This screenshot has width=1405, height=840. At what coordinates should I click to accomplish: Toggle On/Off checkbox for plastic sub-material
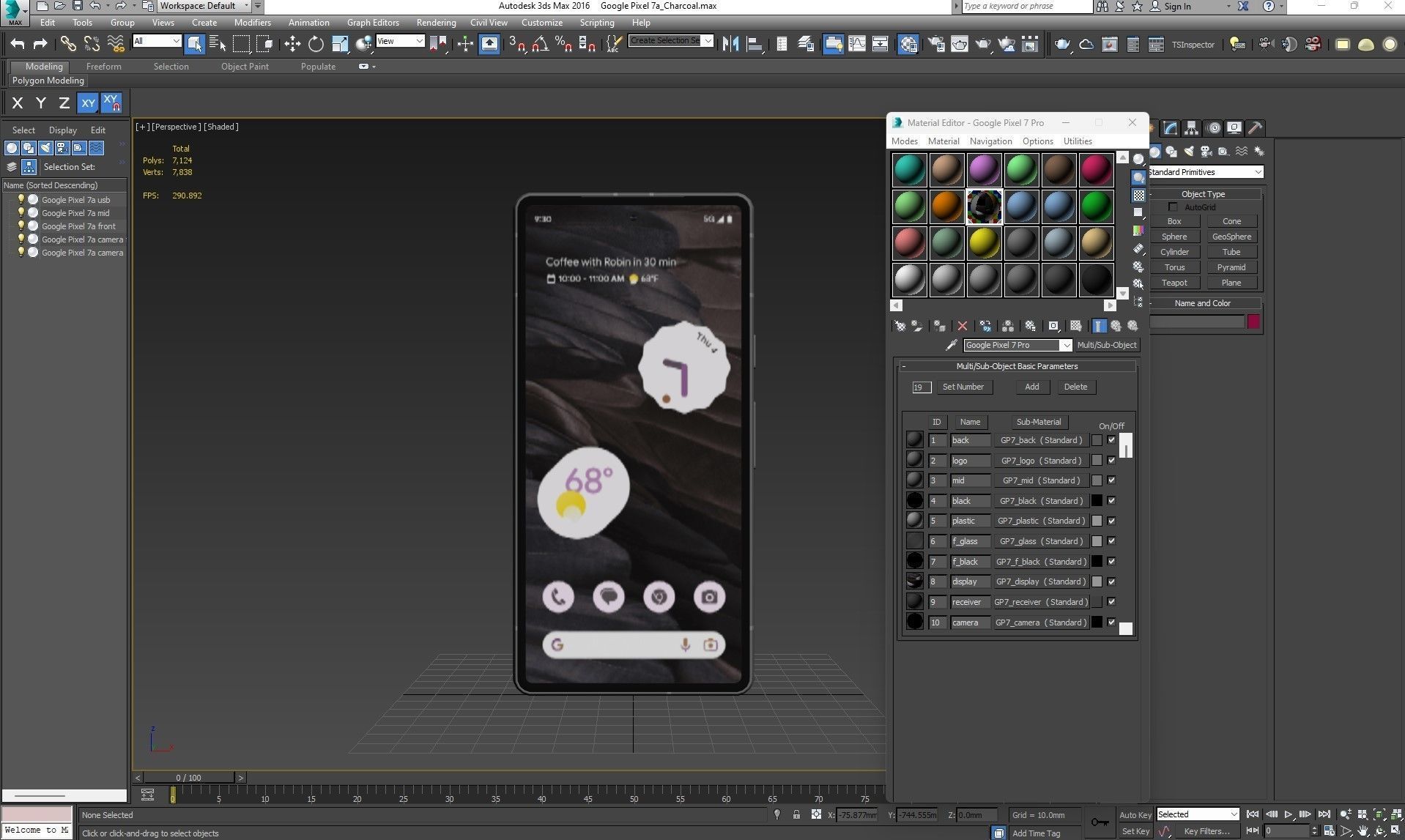tap(1111, 521)
